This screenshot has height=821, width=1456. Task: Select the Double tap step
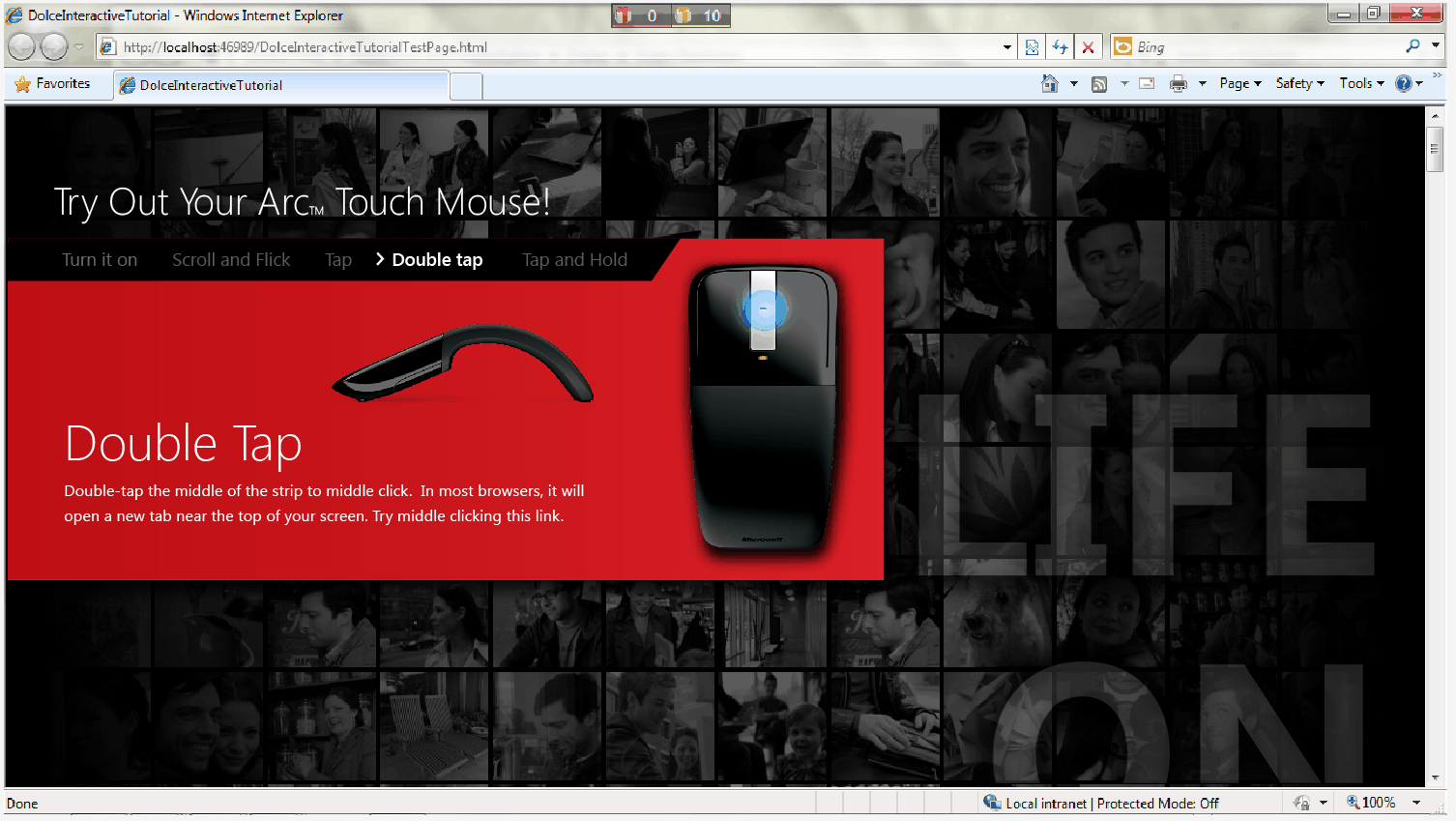tap(437, 260)
